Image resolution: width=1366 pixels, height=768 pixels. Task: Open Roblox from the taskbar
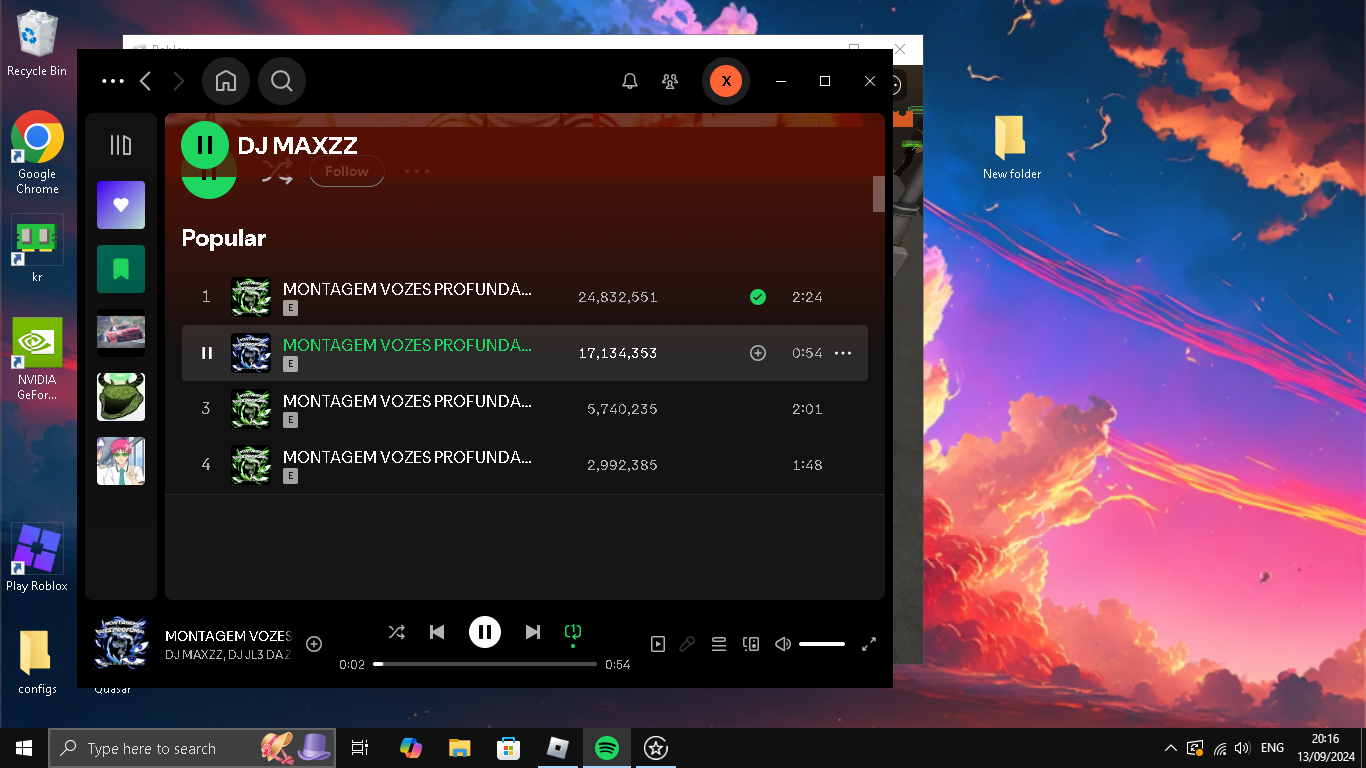(x=558, y=748)
